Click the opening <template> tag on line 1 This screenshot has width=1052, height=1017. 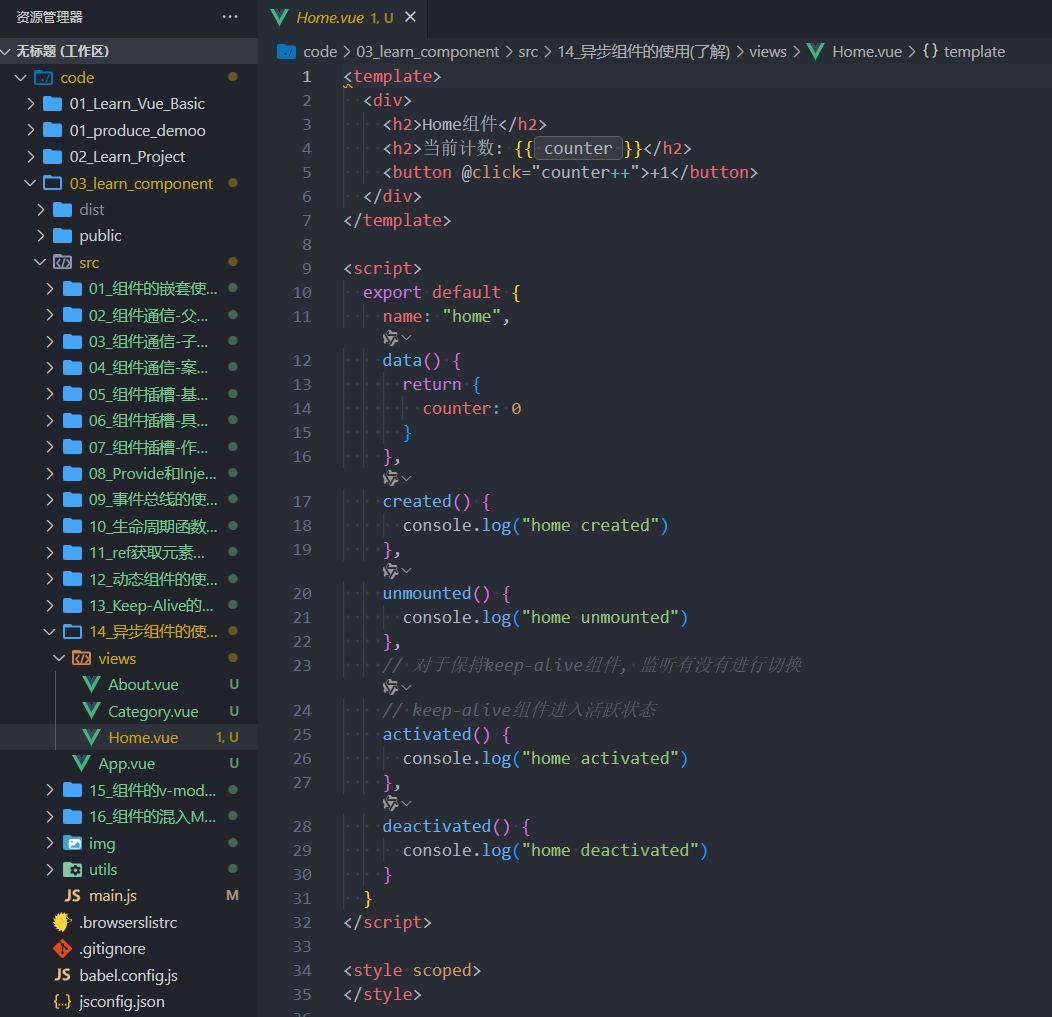point(392,76)
